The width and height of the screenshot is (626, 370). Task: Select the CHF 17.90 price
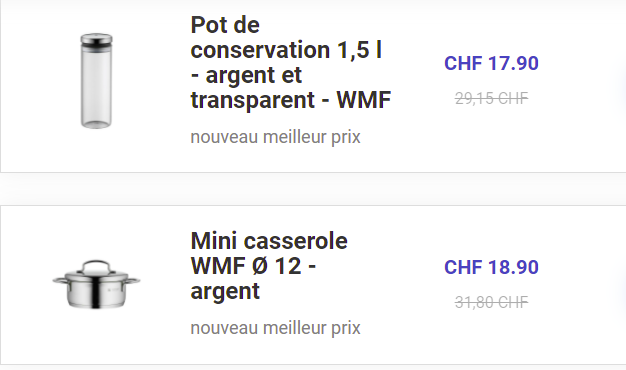click(x=491, y=63)
